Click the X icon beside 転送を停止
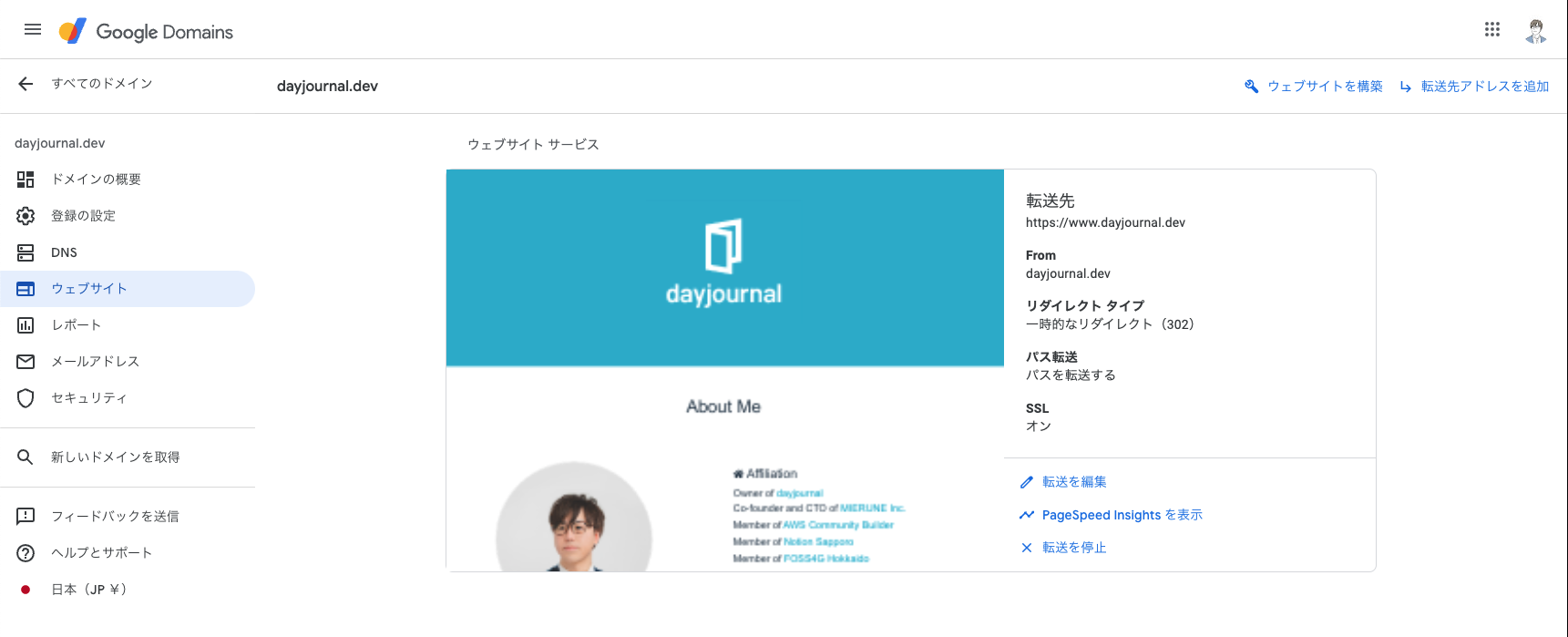This screenshot has width=1568, height=637. (x=1027, y=548)
